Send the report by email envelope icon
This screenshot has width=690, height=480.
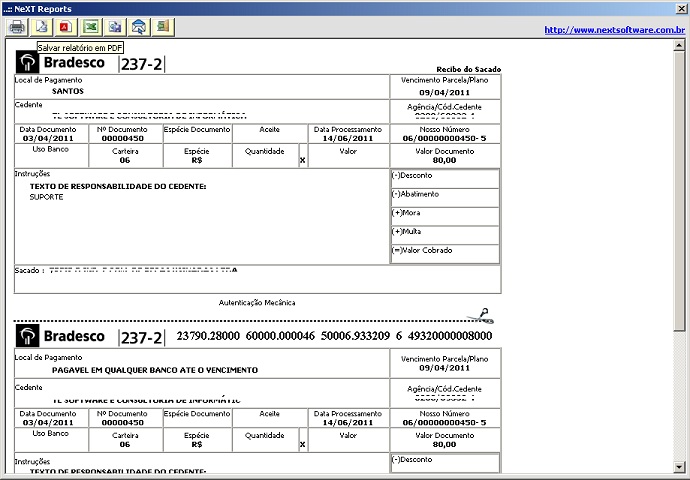pyautogui.click(x=139, y=27)
